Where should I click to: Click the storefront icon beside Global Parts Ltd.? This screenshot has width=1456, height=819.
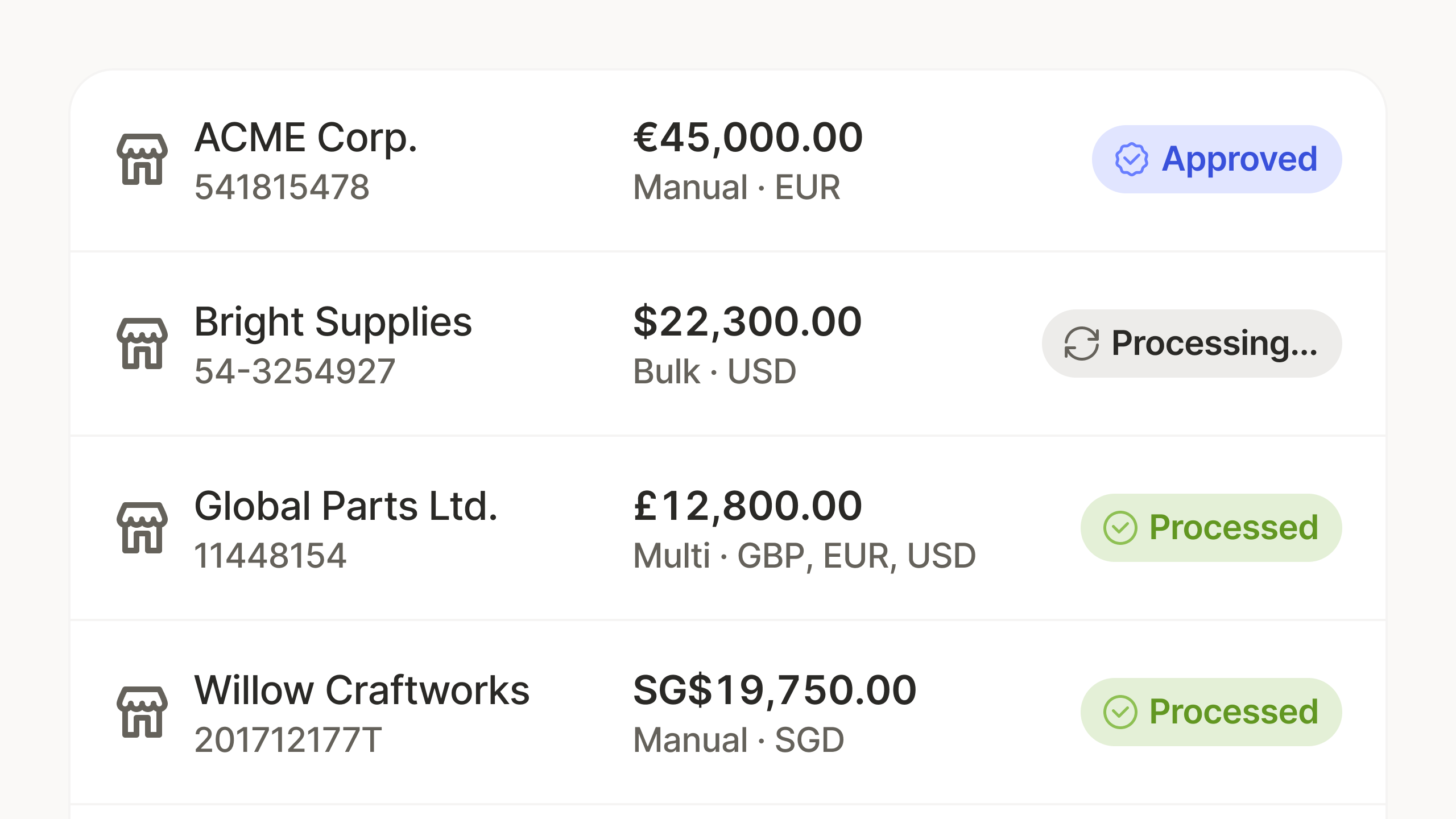(142, 528)
